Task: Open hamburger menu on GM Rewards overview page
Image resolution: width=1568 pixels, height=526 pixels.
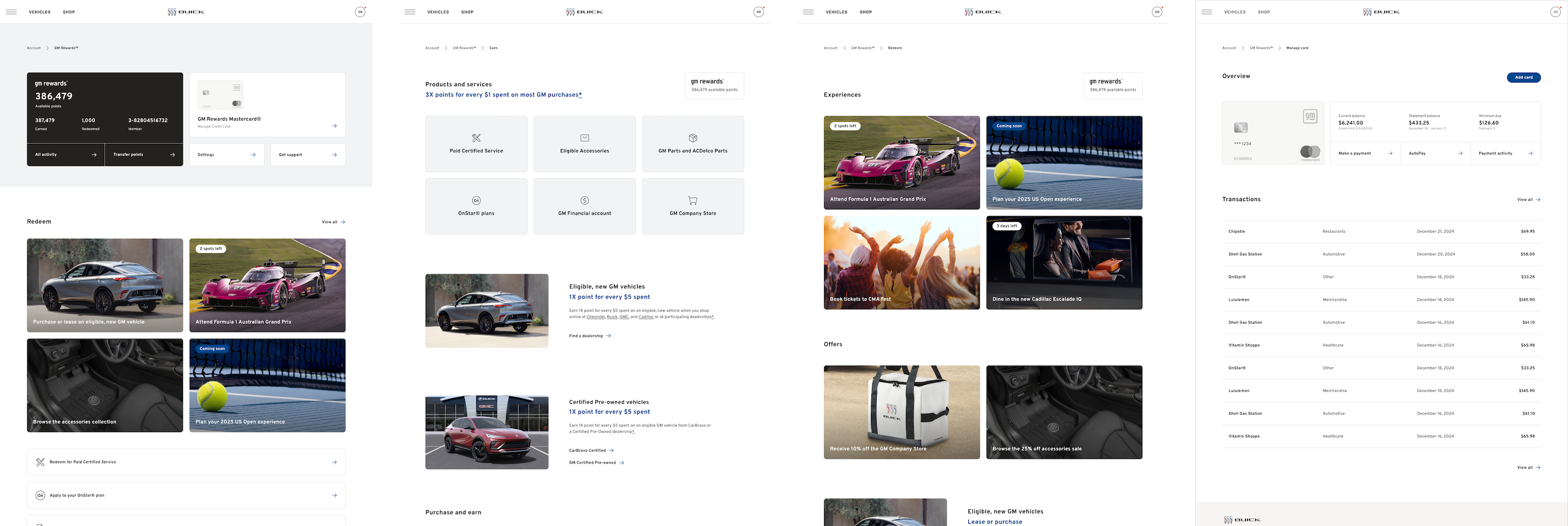Action: pos(11,12)
